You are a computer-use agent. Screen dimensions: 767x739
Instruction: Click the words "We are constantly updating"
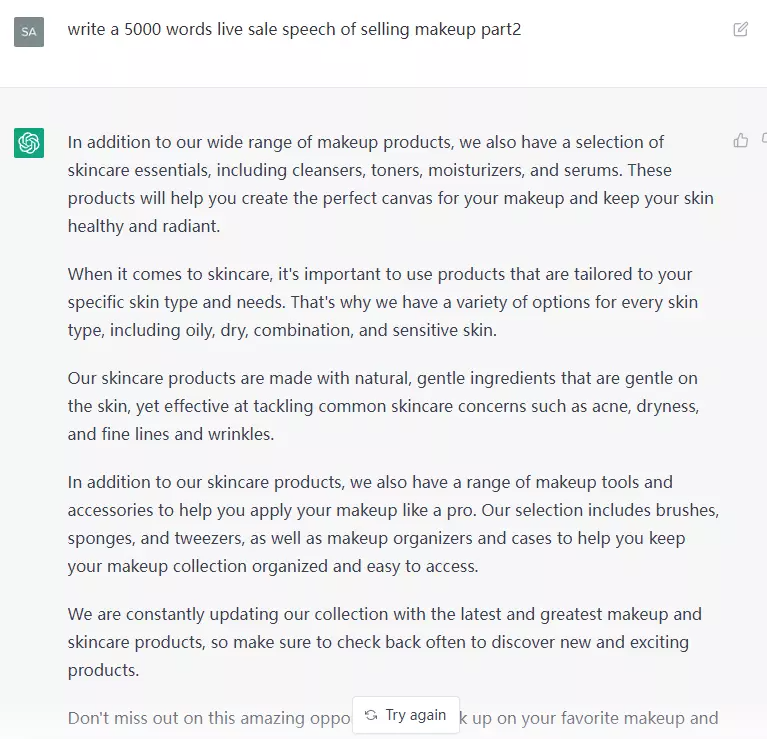tap(166, 614)
